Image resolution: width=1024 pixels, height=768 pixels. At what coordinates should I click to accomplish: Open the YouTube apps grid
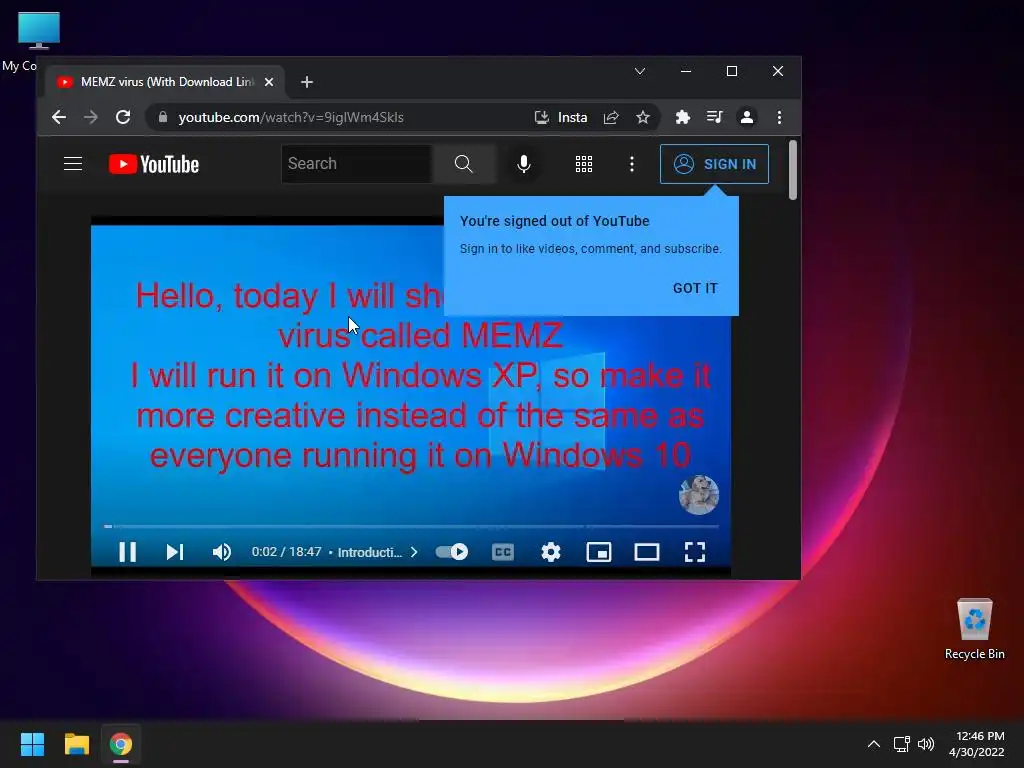pos(584,164)
